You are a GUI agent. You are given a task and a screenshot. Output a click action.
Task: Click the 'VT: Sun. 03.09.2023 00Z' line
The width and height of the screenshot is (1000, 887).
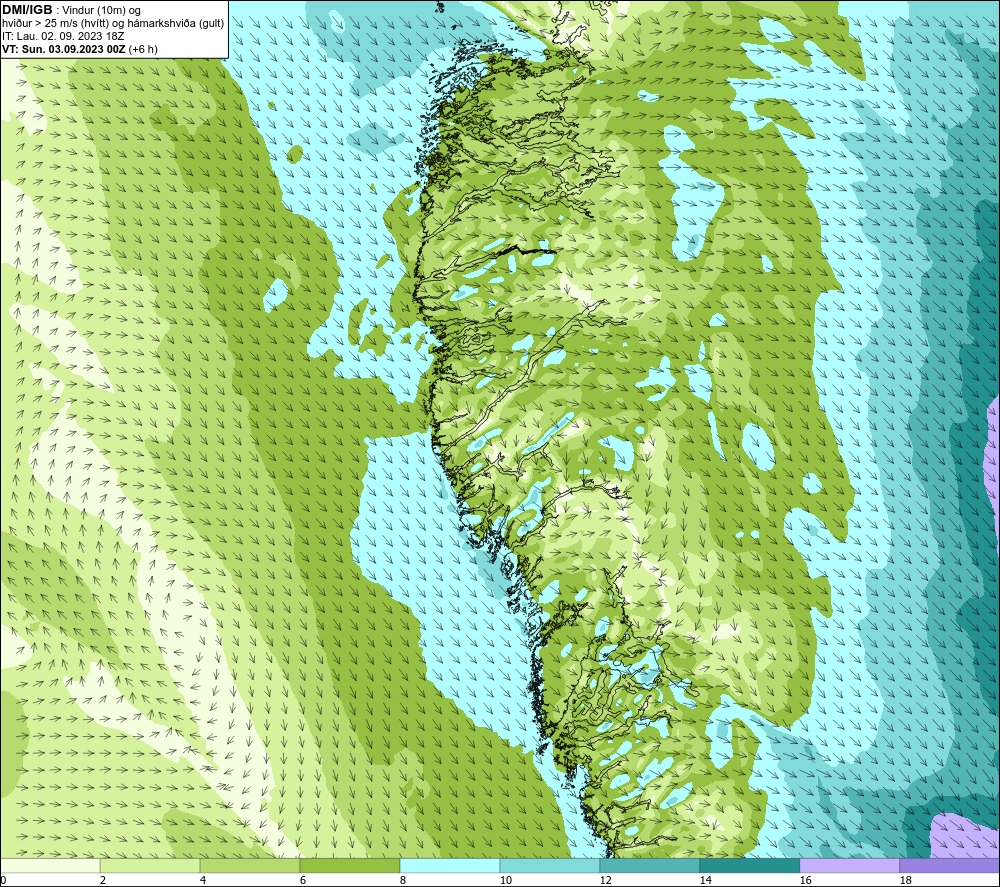tap(64, 49)
